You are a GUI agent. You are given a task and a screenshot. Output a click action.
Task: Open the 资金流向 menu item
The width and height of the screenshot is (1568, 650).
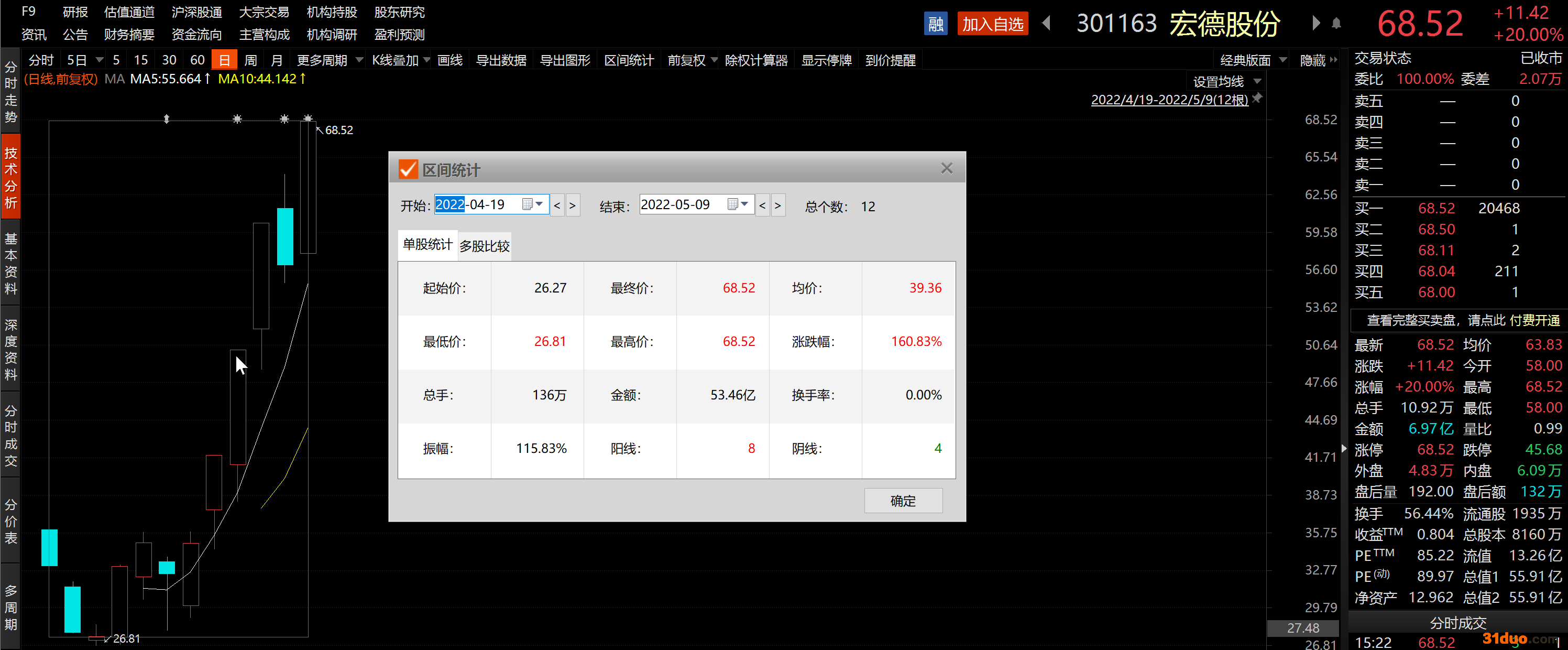coord(196,35)
